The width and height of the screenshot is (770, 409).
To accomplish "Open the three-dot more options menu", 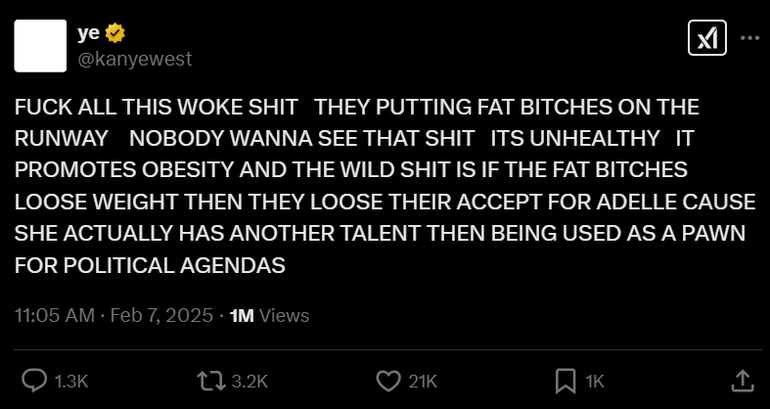I will (x=750, y=38).
